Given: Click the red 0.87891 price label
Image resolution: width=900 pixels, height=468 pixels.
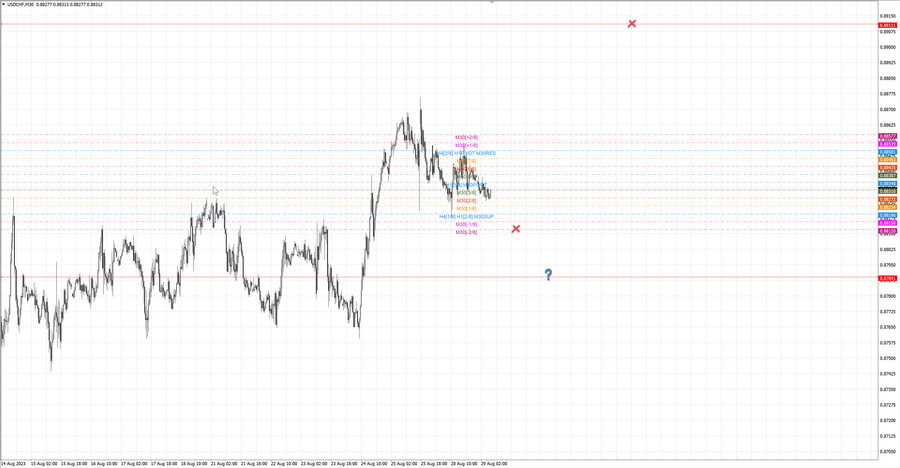Looking at the screenshot, I should pyautogui.click(x=887, y=279).
